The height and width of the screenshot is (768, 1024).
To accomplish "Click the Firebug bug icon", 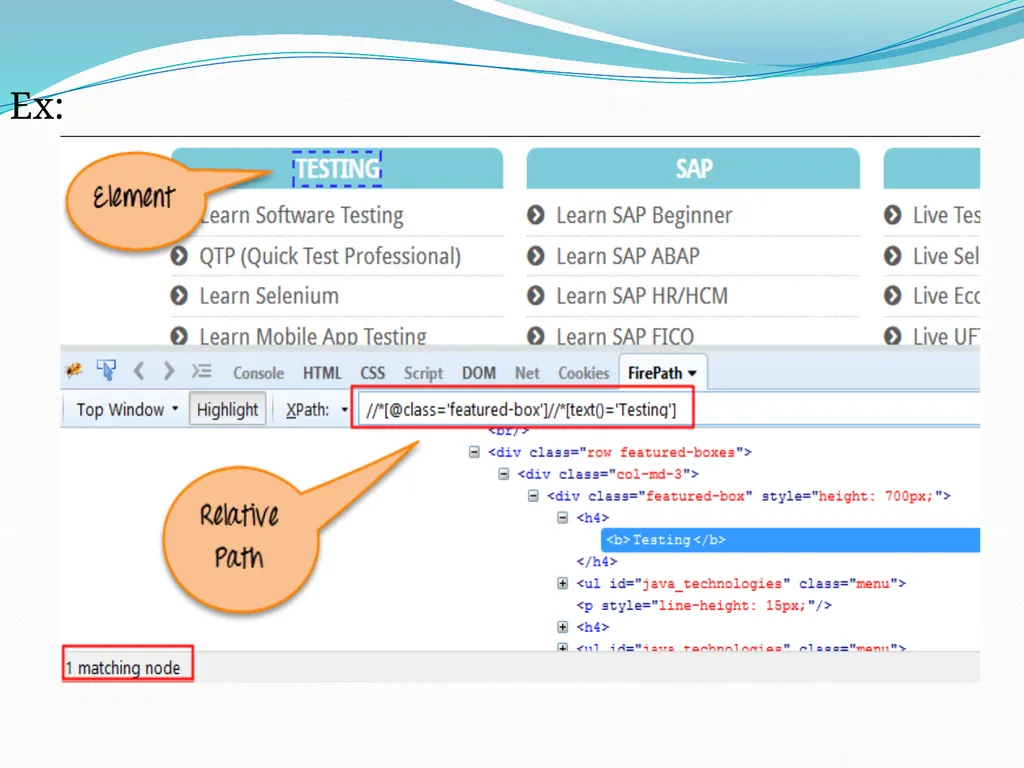I will click(74, 371).
